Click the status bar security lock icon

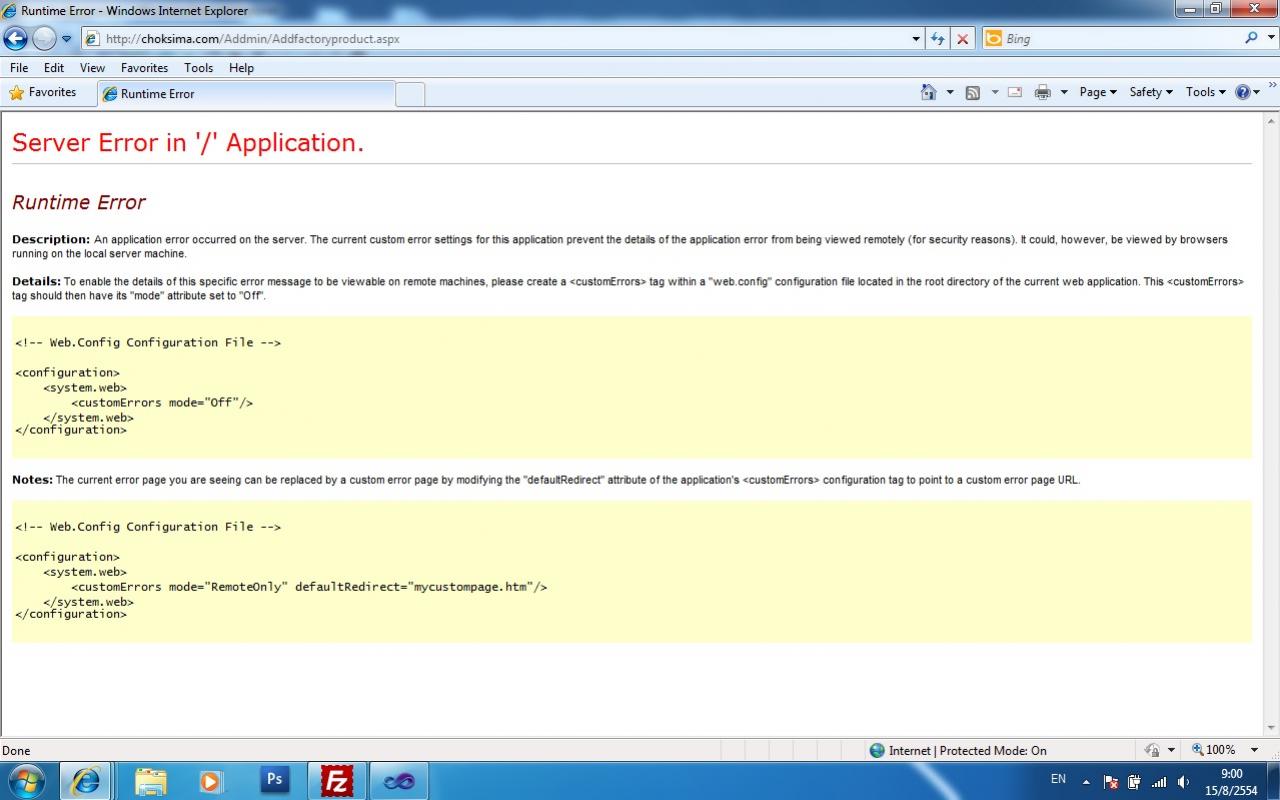(1151, 750)
